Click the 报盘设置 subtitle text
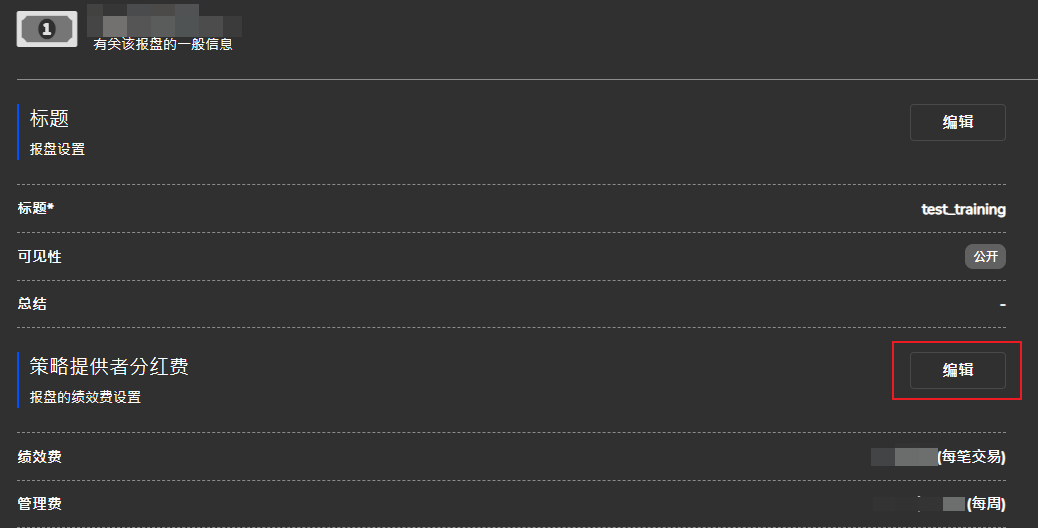This screenshot has height=528, width=1038. tap(58, 150)
